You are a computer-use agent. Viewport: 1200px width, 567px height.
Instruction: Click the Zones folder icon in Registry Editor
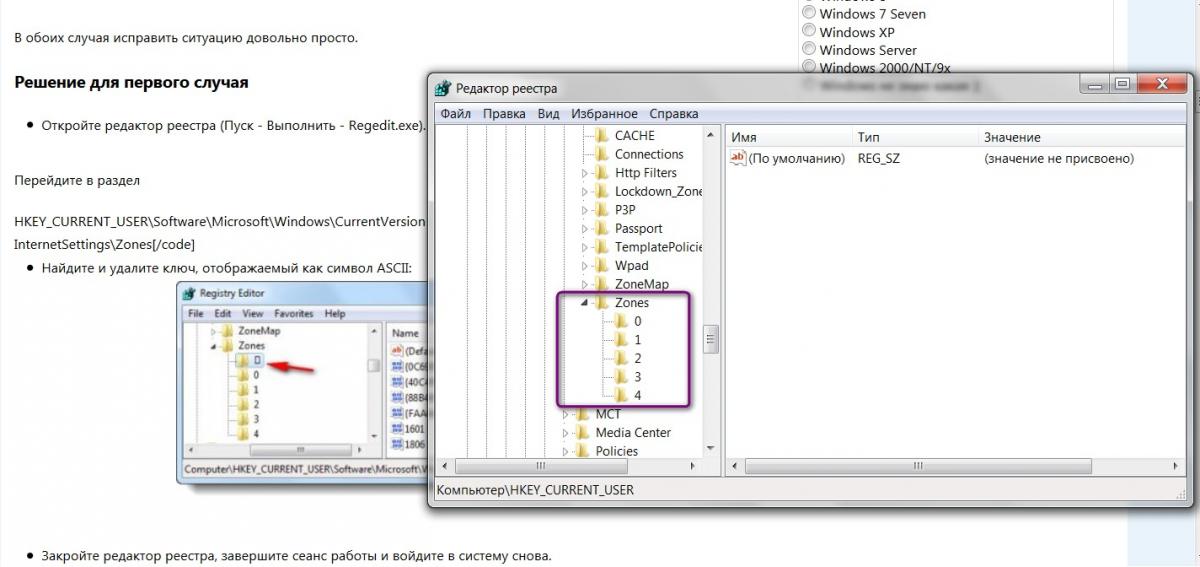[228, 346]
